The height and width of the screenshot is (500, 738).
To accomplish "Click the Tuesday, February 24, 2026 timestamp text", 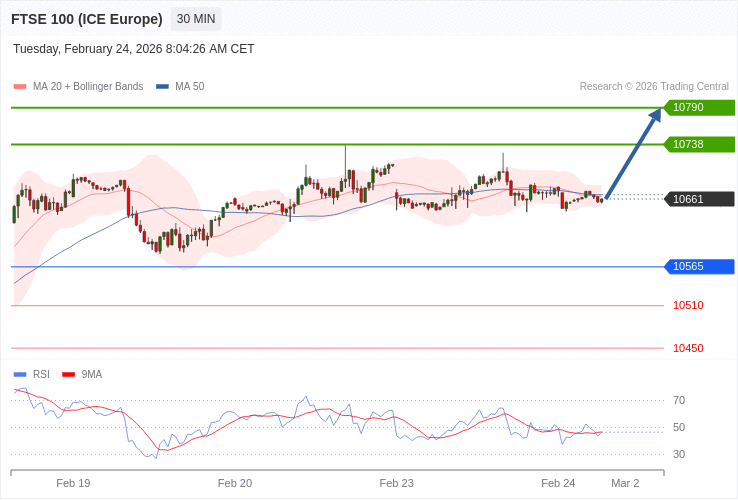I will pyautogui.click(x=134, y=49).
